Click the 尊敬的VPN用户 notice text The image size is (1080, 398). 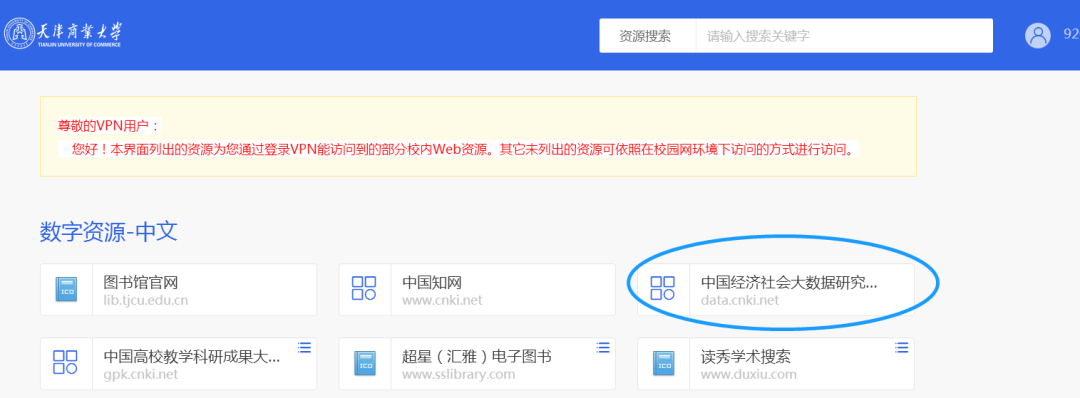[109, 125]
